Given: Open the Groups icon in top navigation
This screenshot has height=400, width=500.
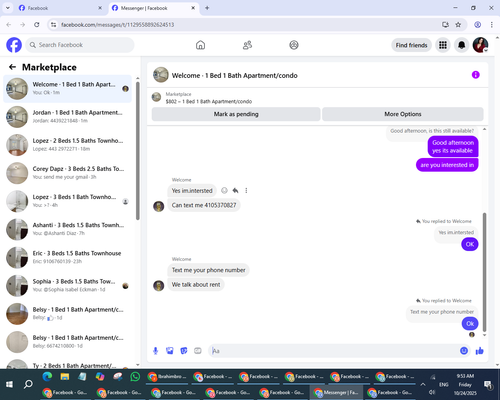Looking at the screenshot, I should pos(294,45).
